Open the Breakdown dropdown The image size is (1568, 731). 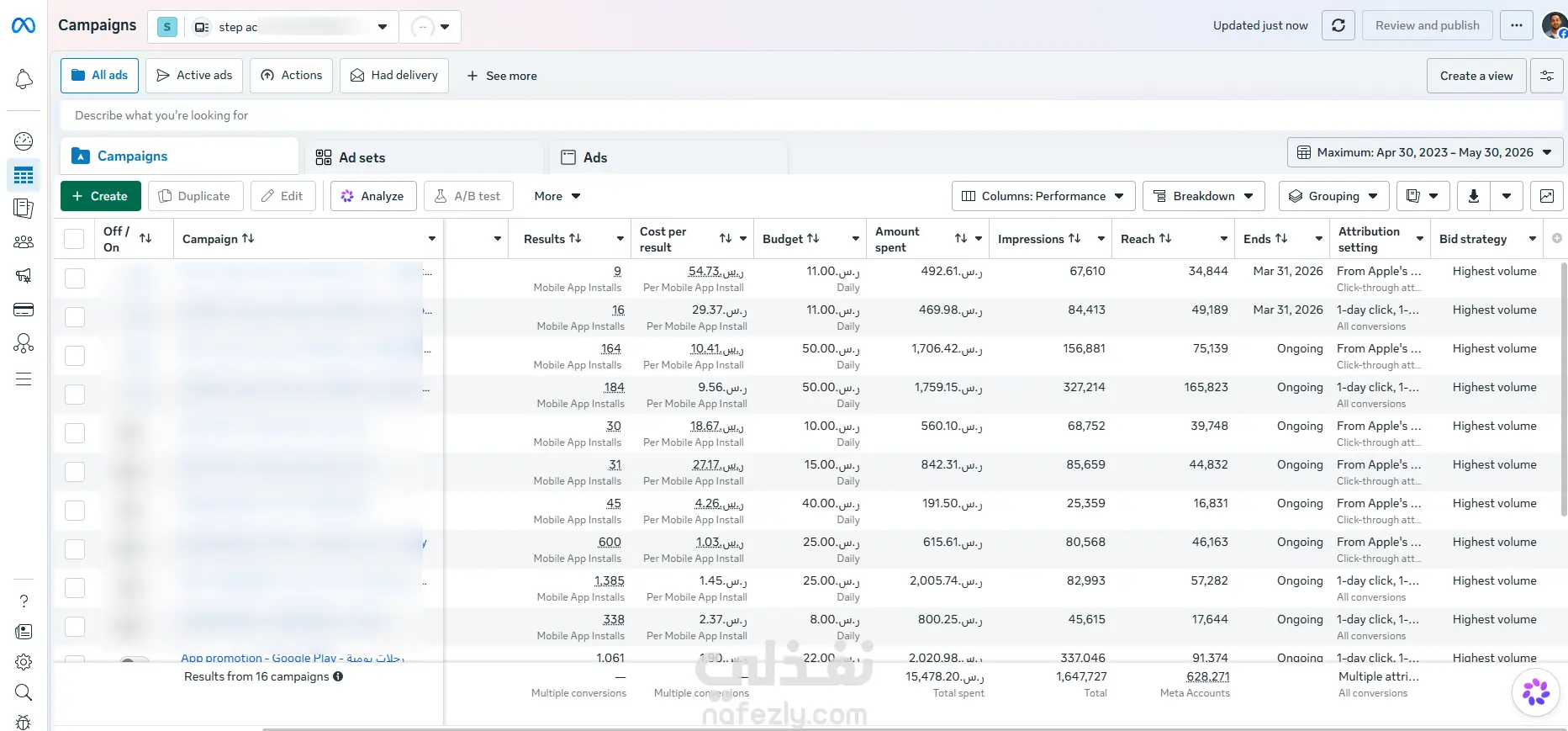click(1204, 196)
